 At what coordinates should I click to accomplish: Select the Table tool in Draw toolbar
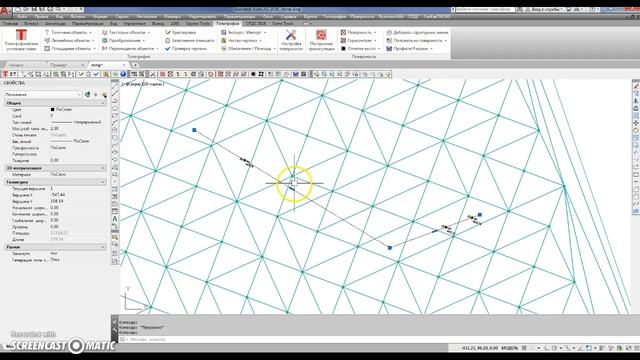click(115, 211)
